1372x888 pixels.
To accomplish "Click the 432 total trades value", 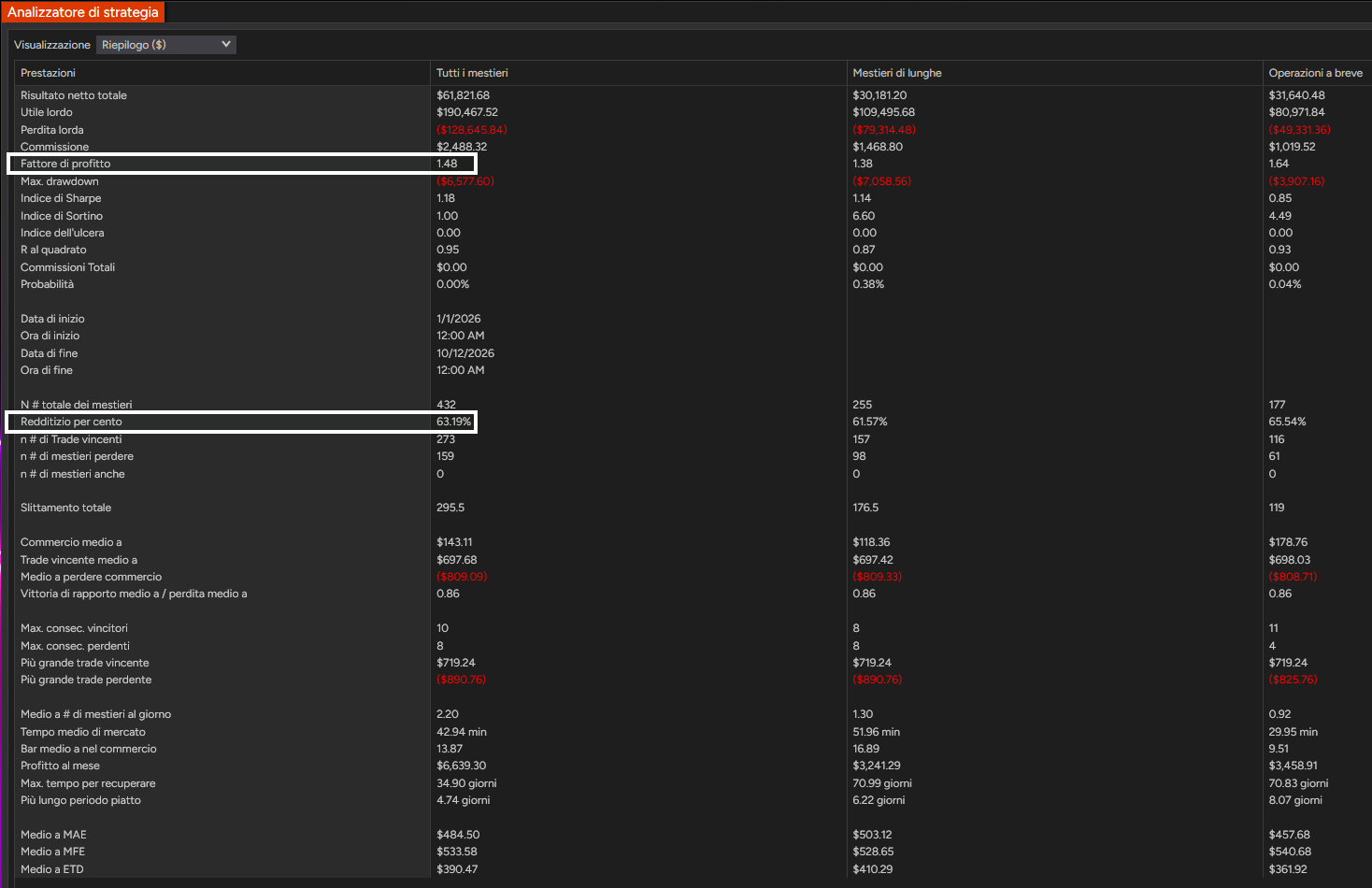I will pos(446,405).
